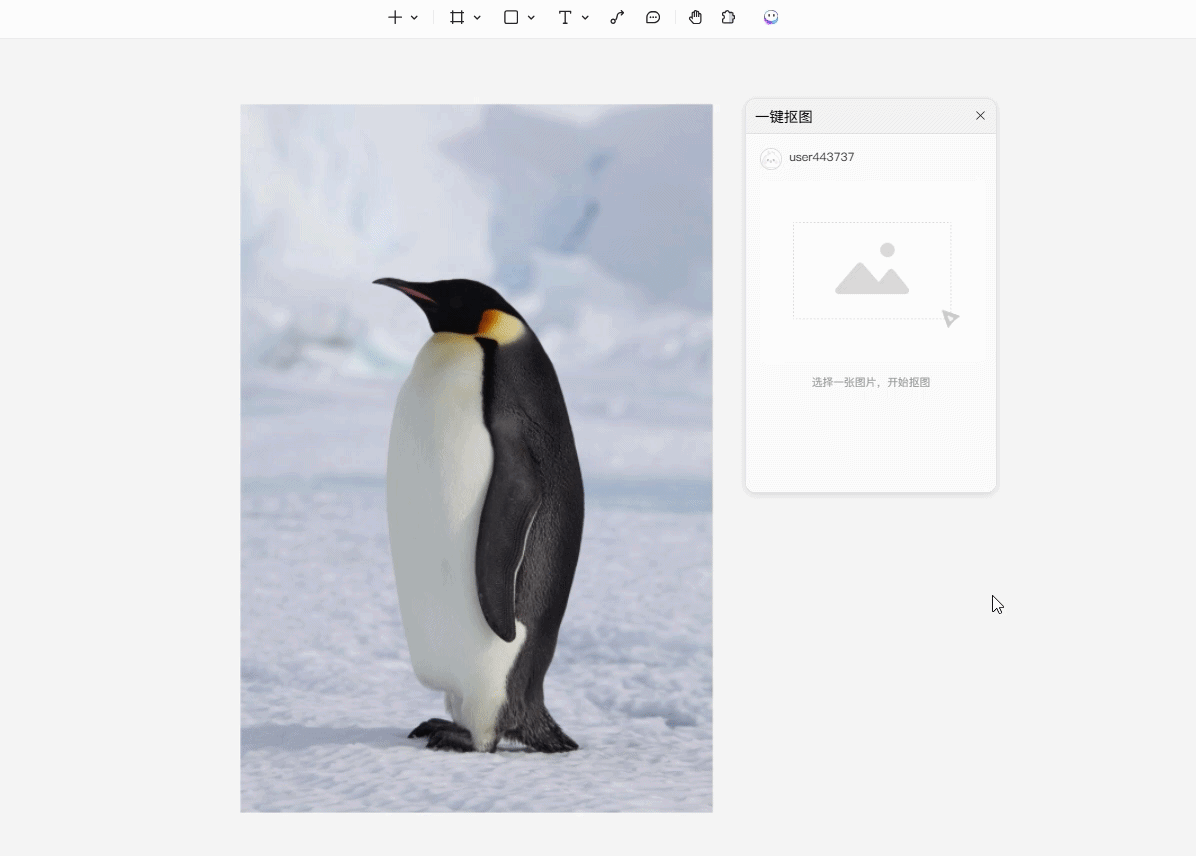Open the AI assistant face icon
Image resolution: width=1196 pixels, height=856 pixels.
coord(771,18)
